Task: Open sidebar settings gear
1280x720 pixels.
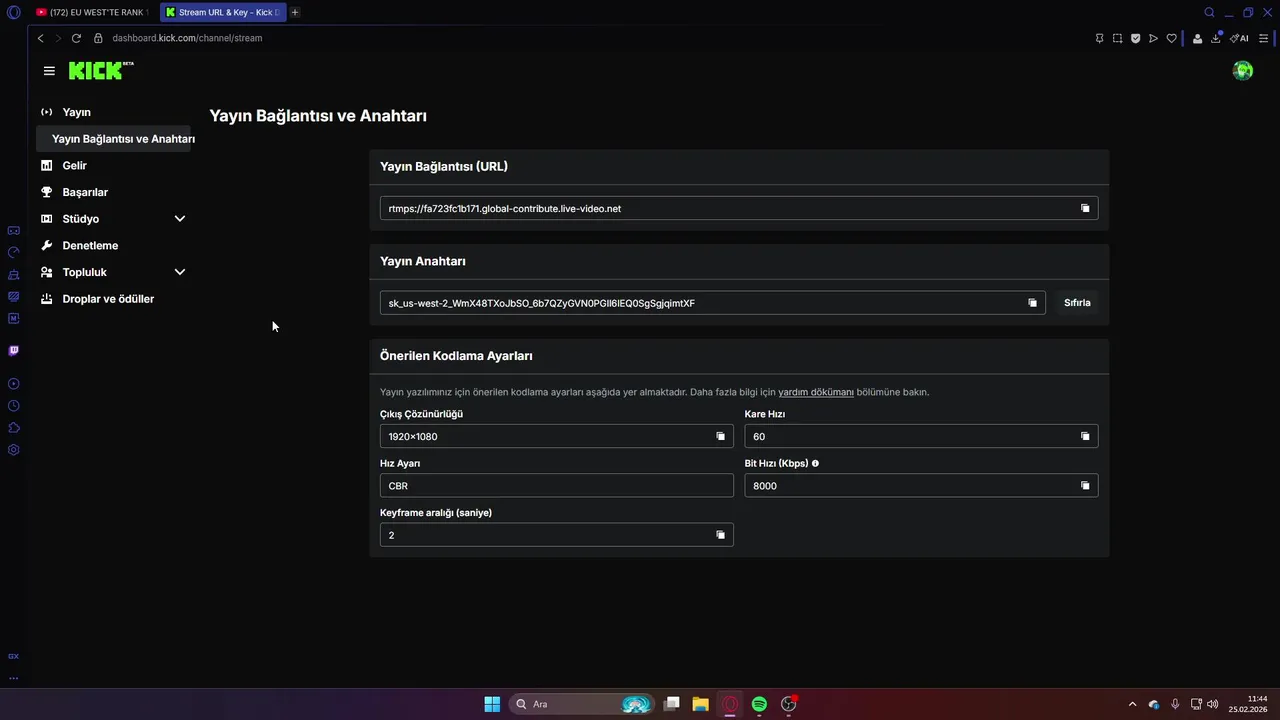Action: (x=13, y=450)
